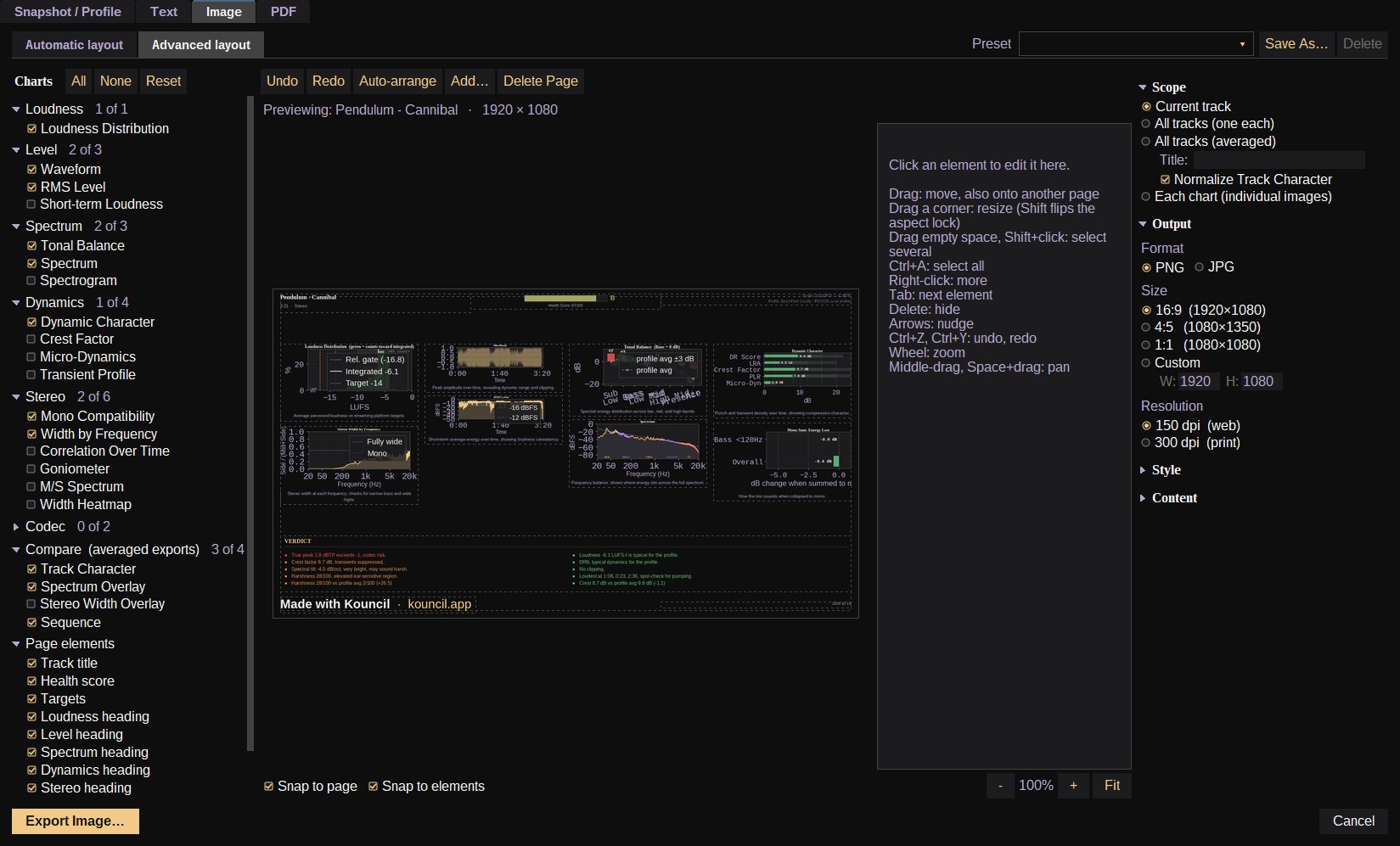
Task: Open the Snapshot / Profile tab
Action: click(x=68, y=12)
